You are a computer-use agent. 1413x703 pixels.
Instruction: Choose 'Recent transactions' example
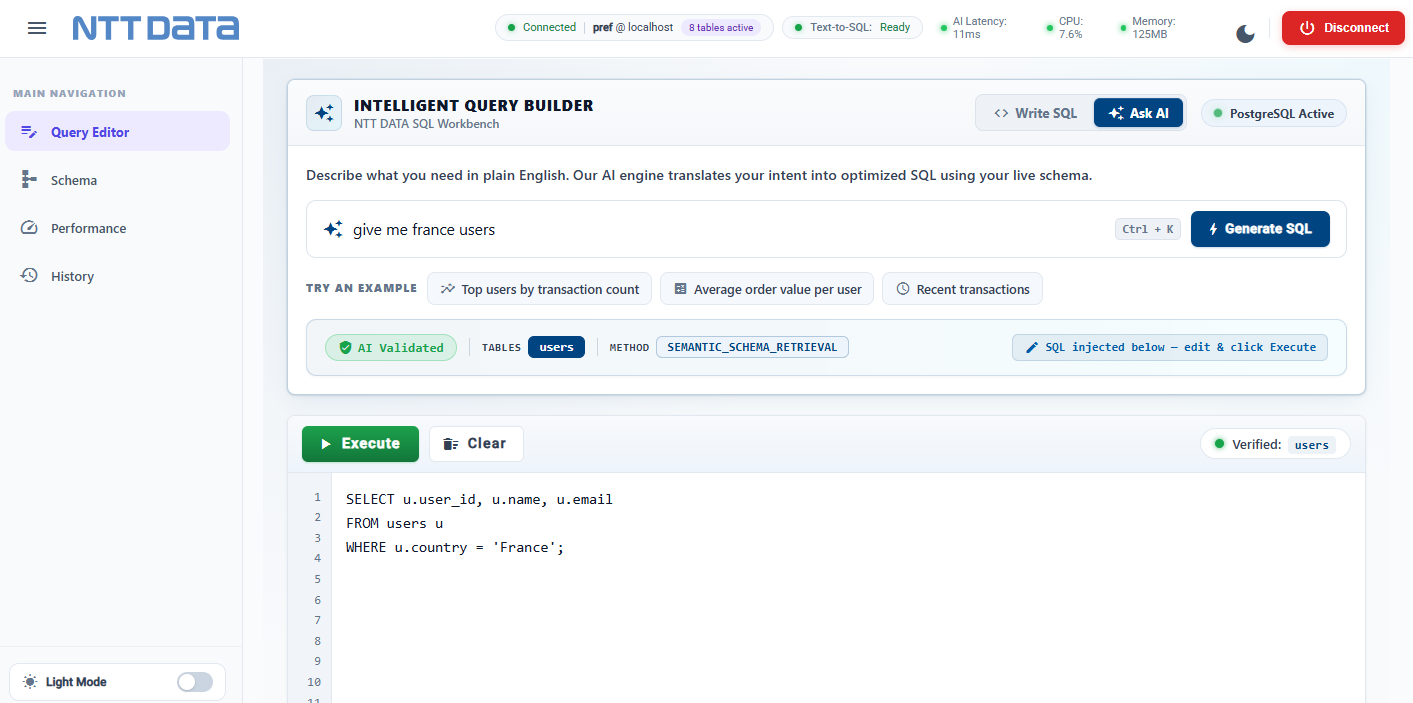(962, 289)
